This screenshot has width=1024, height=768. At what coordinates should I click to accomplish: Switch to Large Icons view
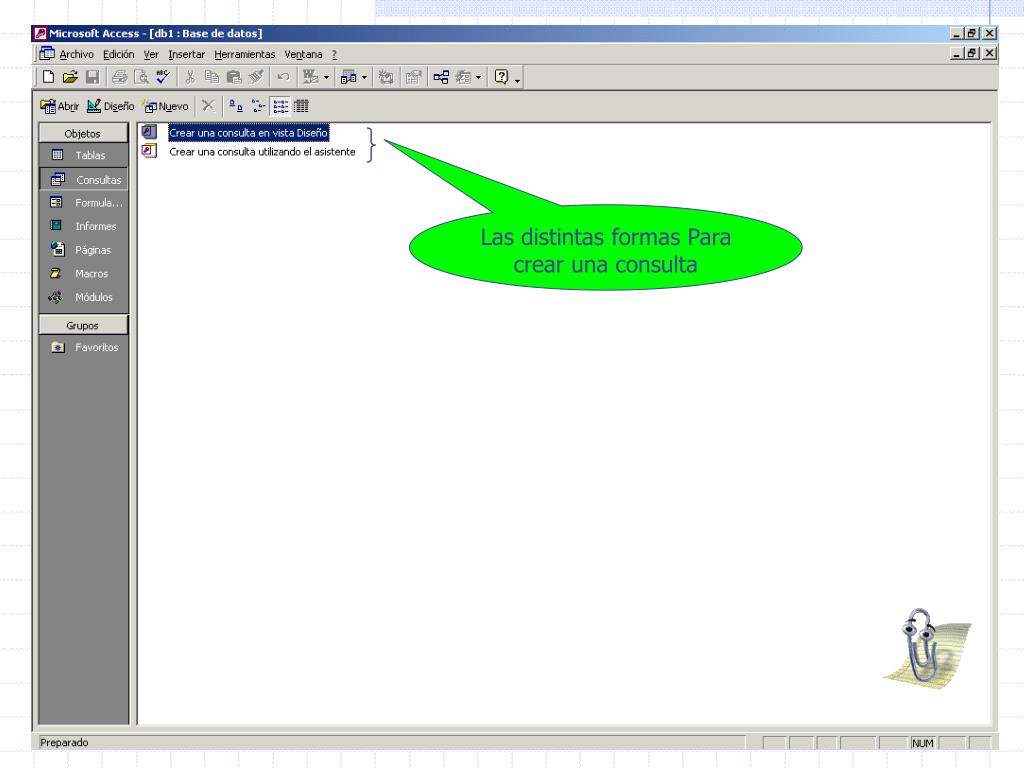pos(236,106)
